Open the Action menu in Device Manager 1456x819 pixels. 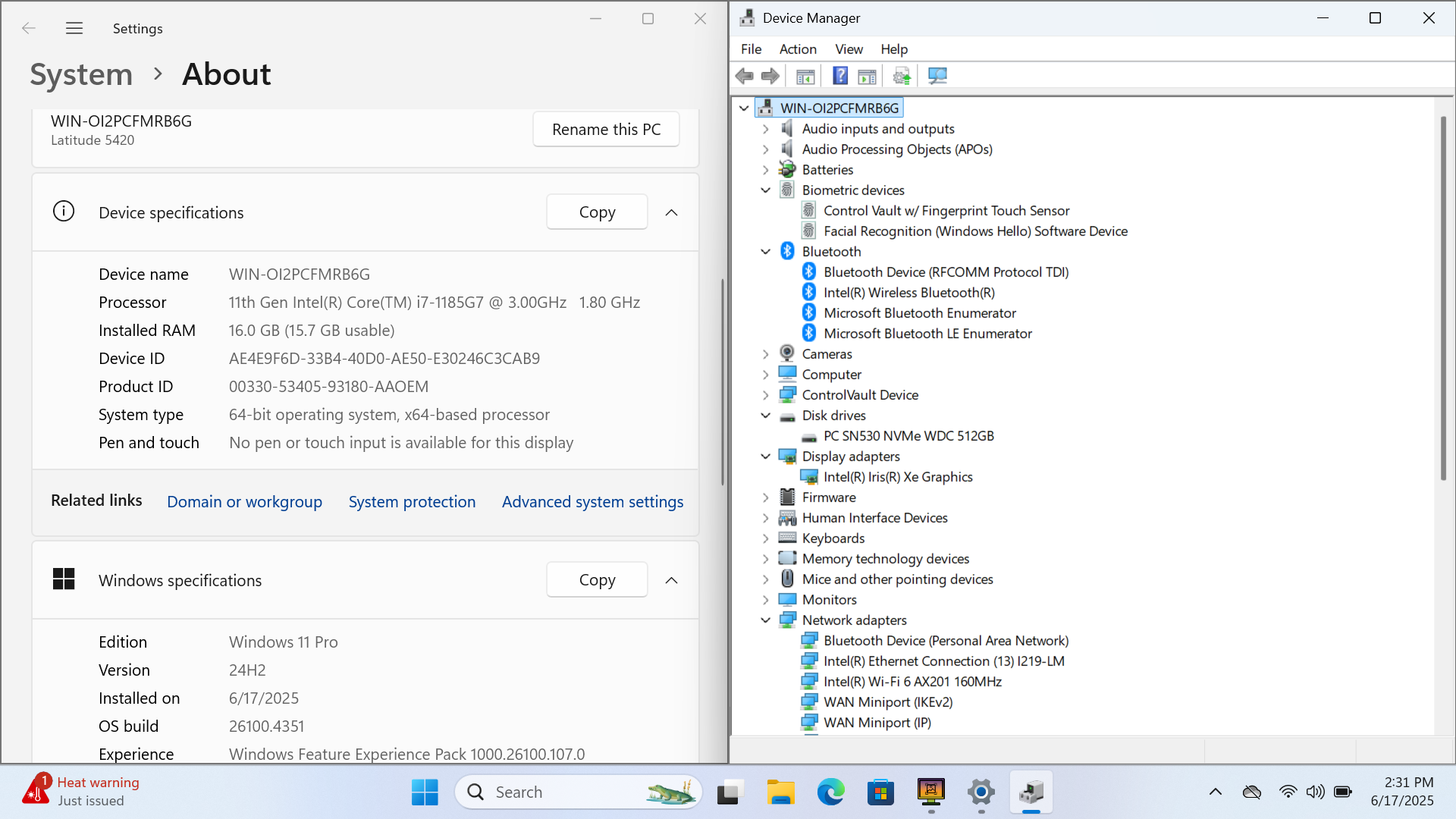pos(798,49)
